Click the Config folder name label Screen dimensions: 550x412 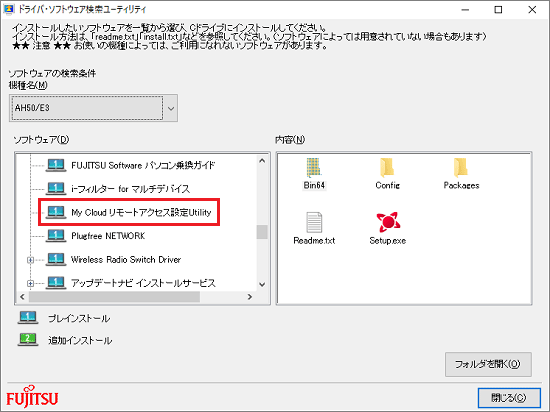tap(388, 185)
